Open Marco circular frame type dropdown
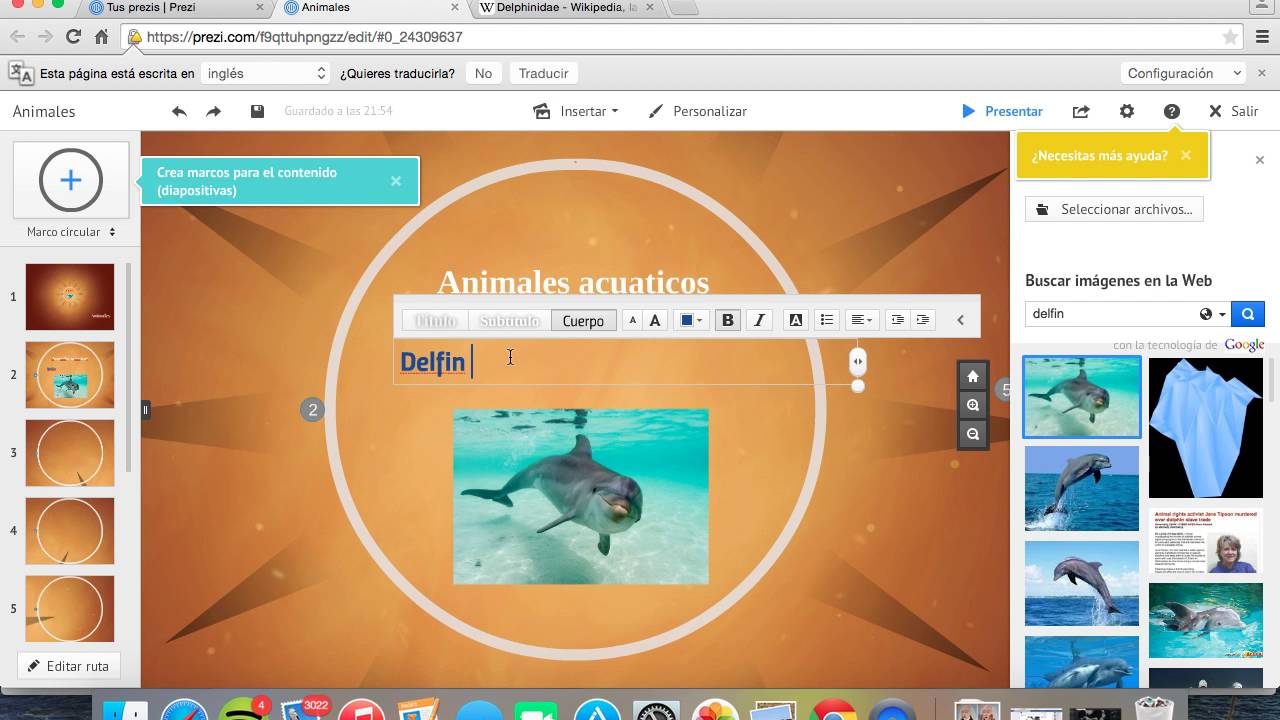The width and height of the screenshot is (1280, 720). (71, 232)
